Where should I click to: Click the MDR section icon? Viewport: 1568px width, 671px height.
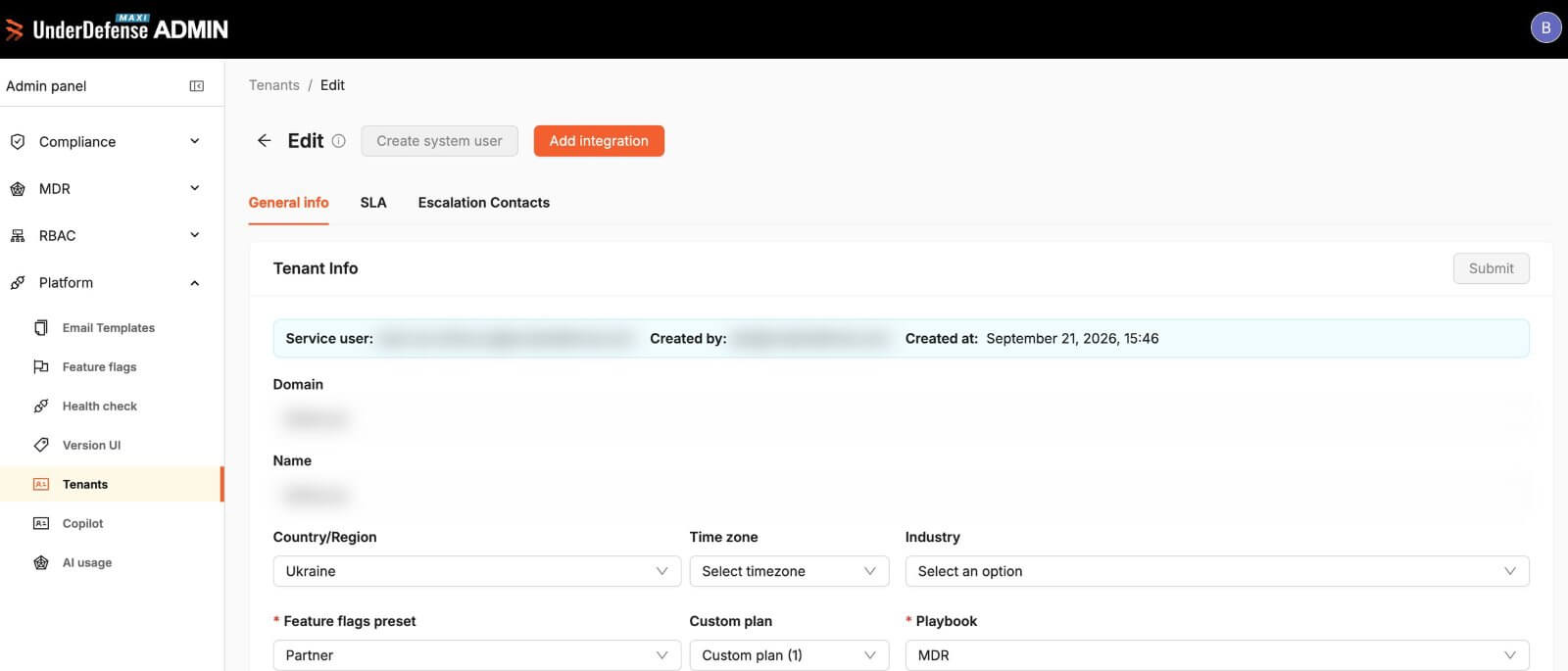point(18,189)
